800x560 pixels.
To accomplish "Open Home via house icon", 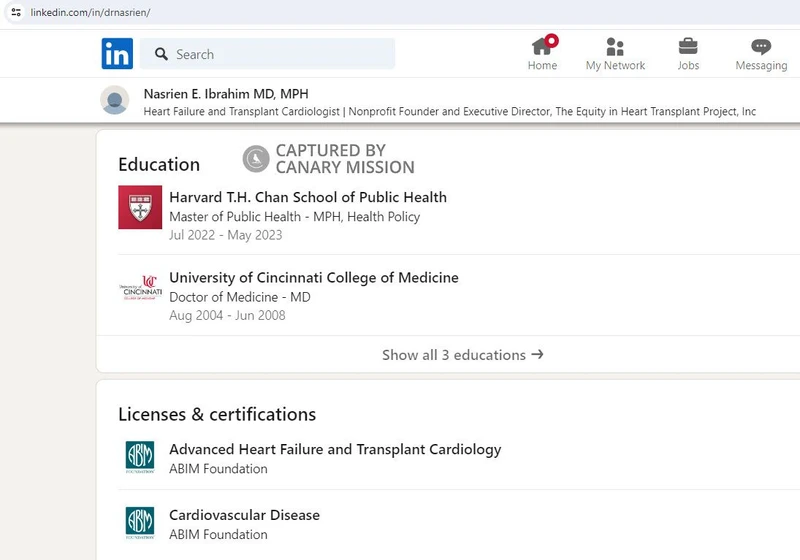I will 541,46.
